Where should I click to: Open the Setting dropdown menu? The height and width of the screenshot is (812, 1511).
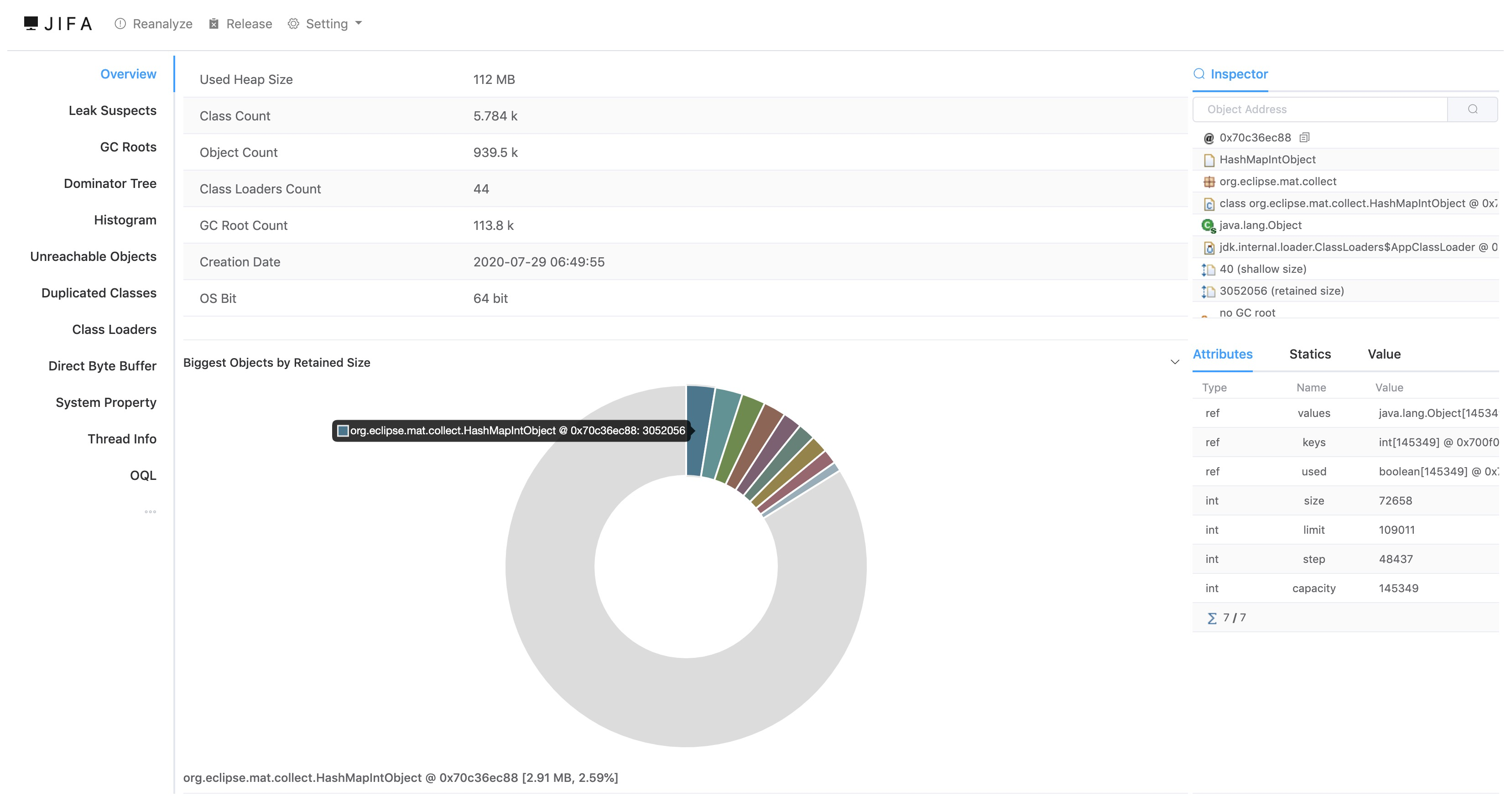point(324,23)
